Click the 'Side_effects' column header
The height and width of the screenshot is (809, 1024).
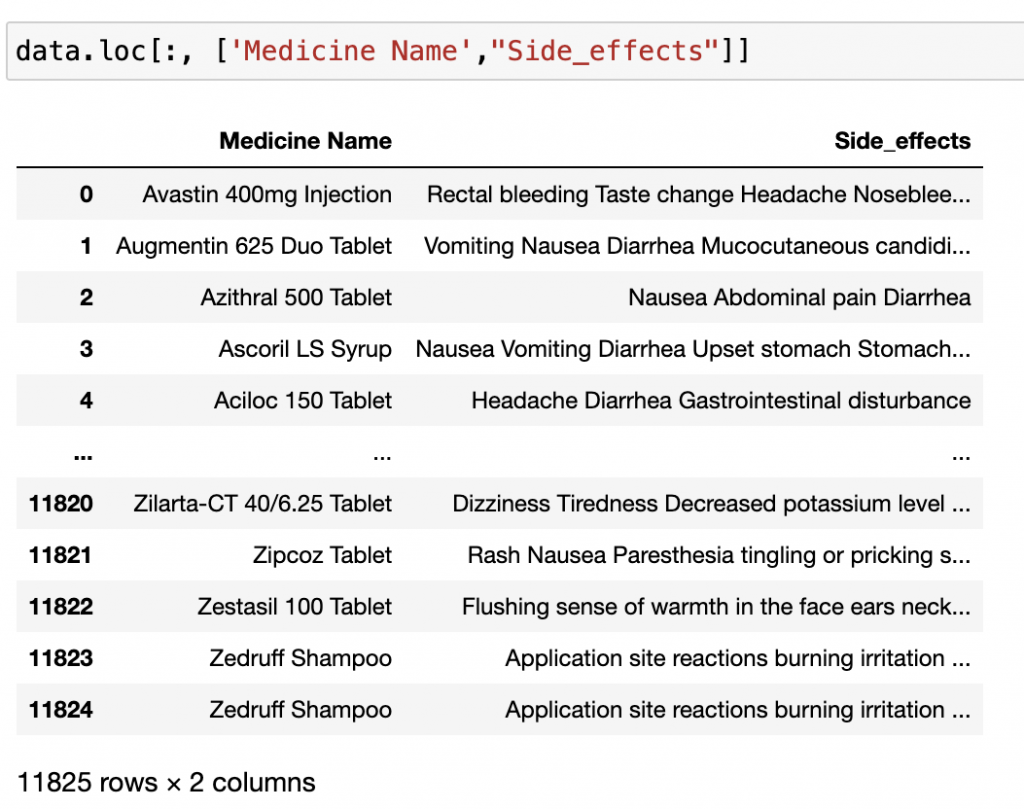pos(902,141)
